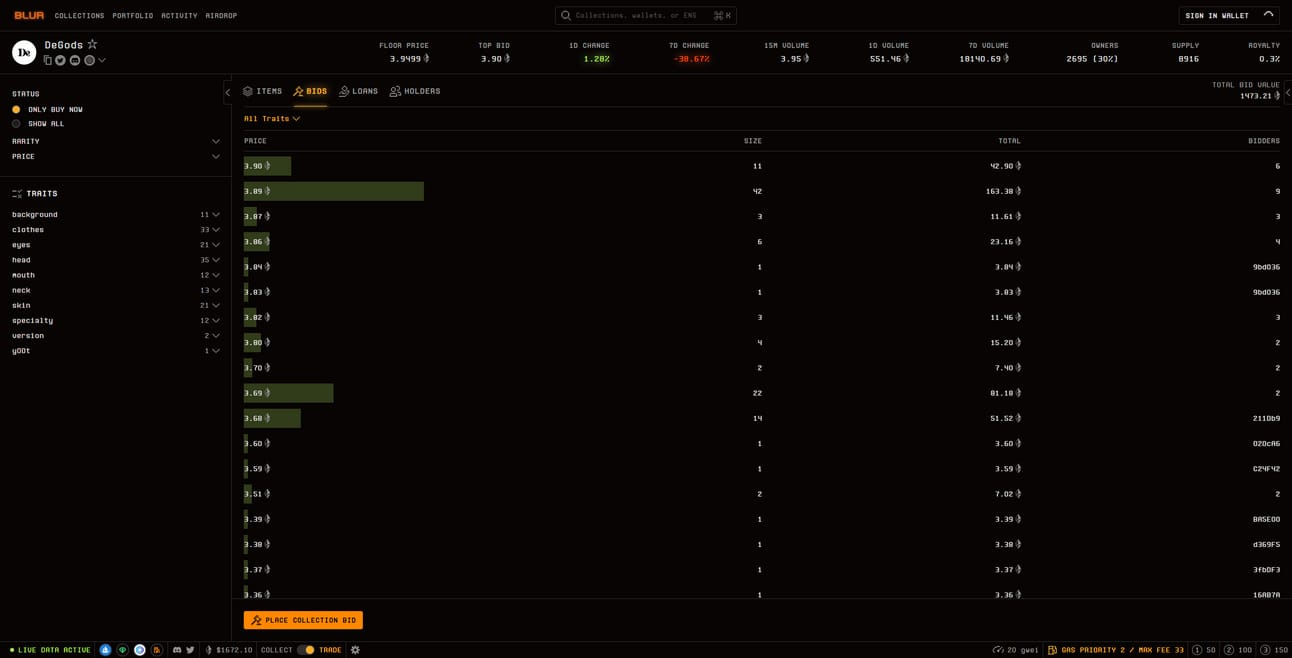Click the green icon in the status bar

(x=123, y=650)
